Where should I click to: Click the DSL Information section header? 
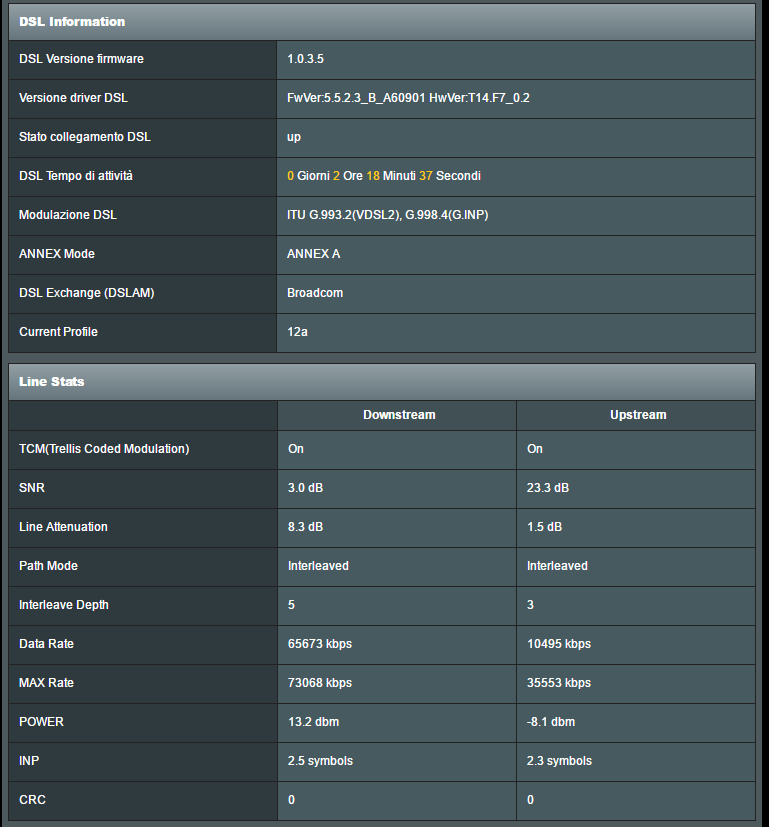pos(72,21)
